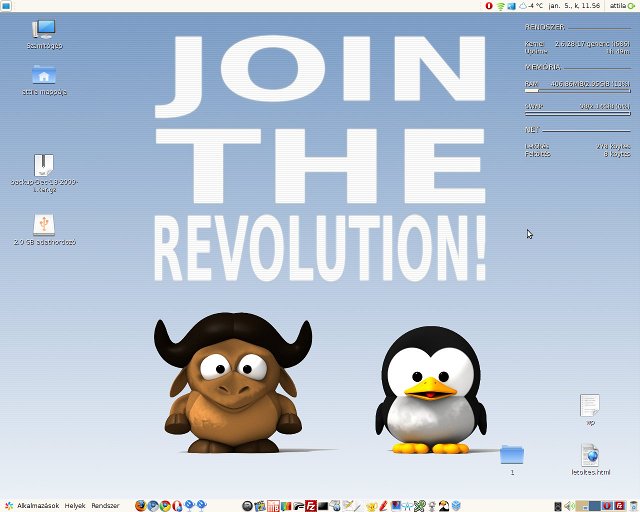The height and width of the screenshot is (512, 640).
Task: Click the green knot launcher icon
Action: [420, 506]
